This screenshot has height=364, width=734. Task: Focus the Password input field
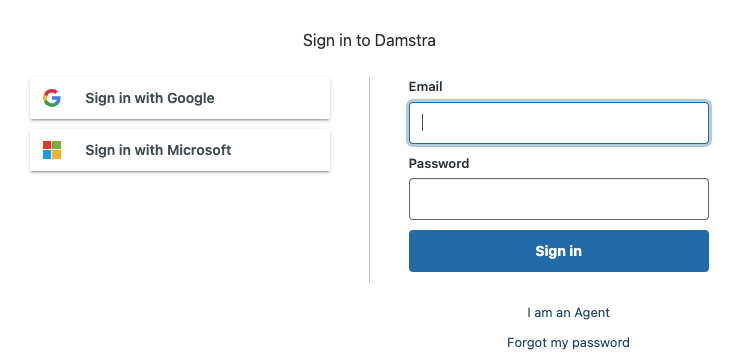click(559, 199)
